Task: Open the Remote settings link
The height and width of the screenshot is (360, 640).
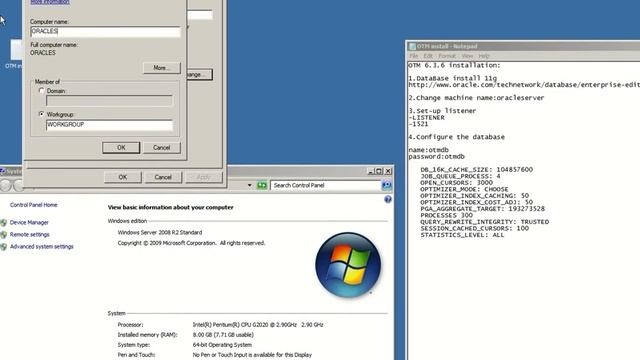Action: [x=29, y=235]
